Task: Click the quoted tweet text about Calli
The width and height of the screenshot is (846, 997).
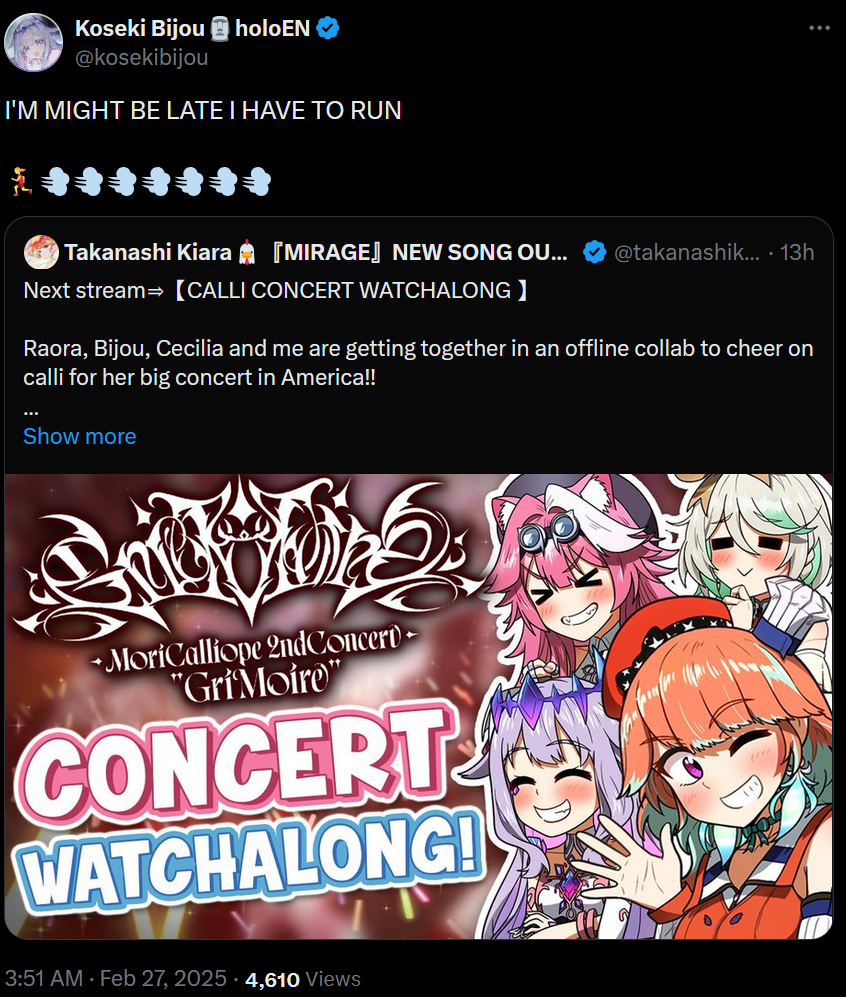Action: click(x=418, y=363)
